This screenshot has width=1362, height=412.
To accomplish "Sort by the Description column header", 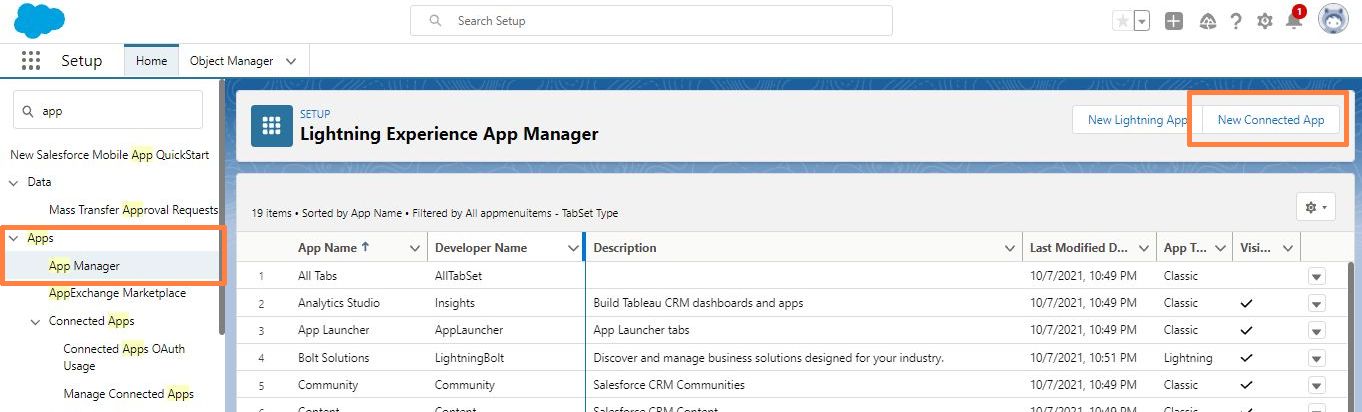I will tap(625, 248).
